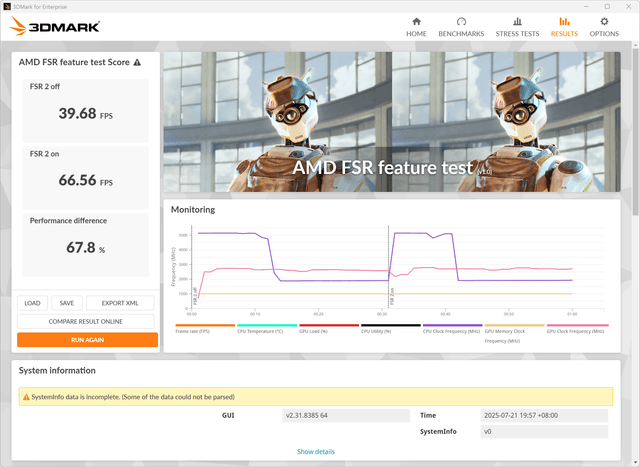This screenshot has width=640, height=467.
Task: Switch to STRESS TESTS tab label
Action: [517, 34]
